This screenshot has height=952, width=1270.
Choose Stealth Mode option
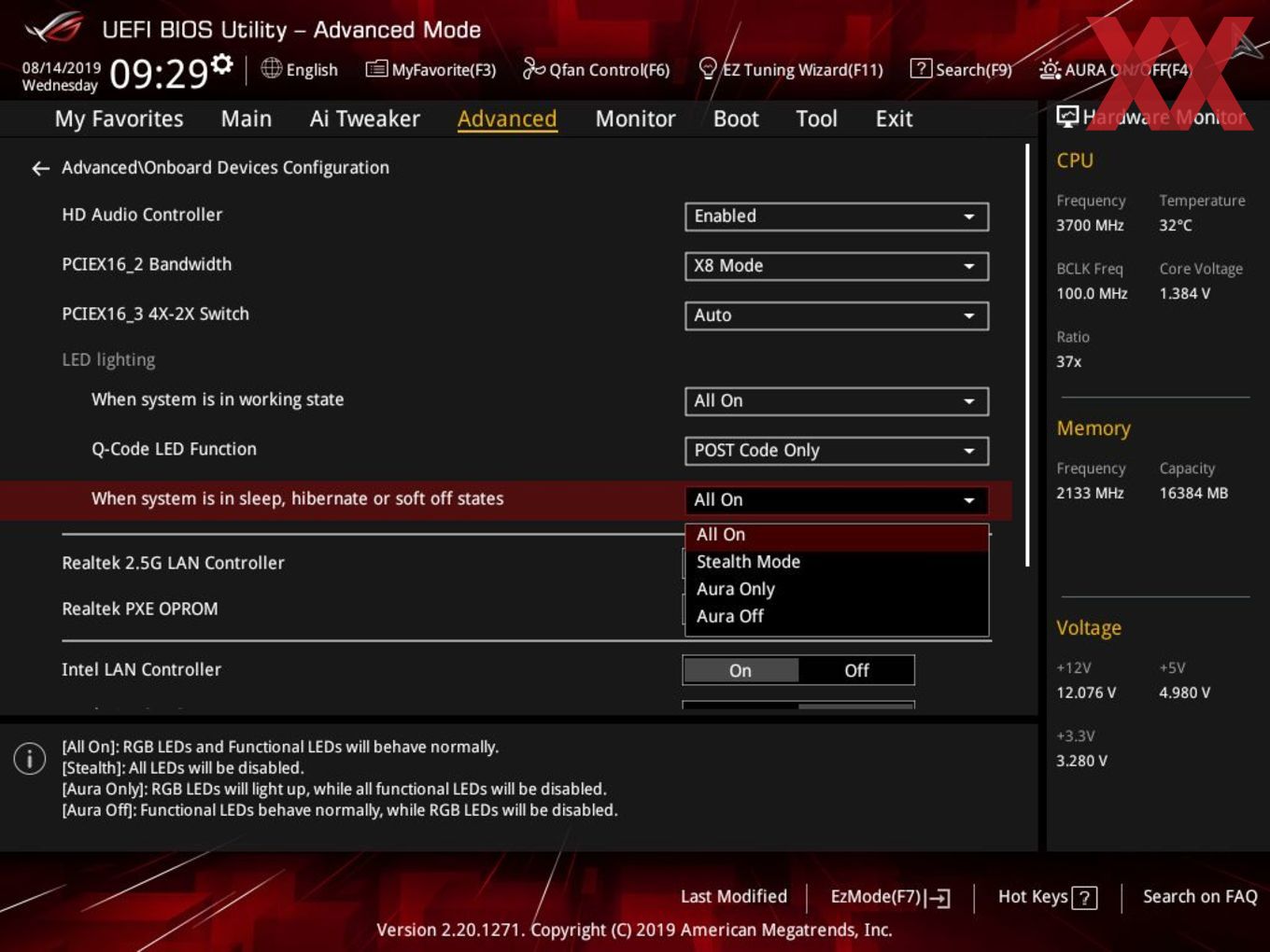pyautogui.click(x=836, y=562)
